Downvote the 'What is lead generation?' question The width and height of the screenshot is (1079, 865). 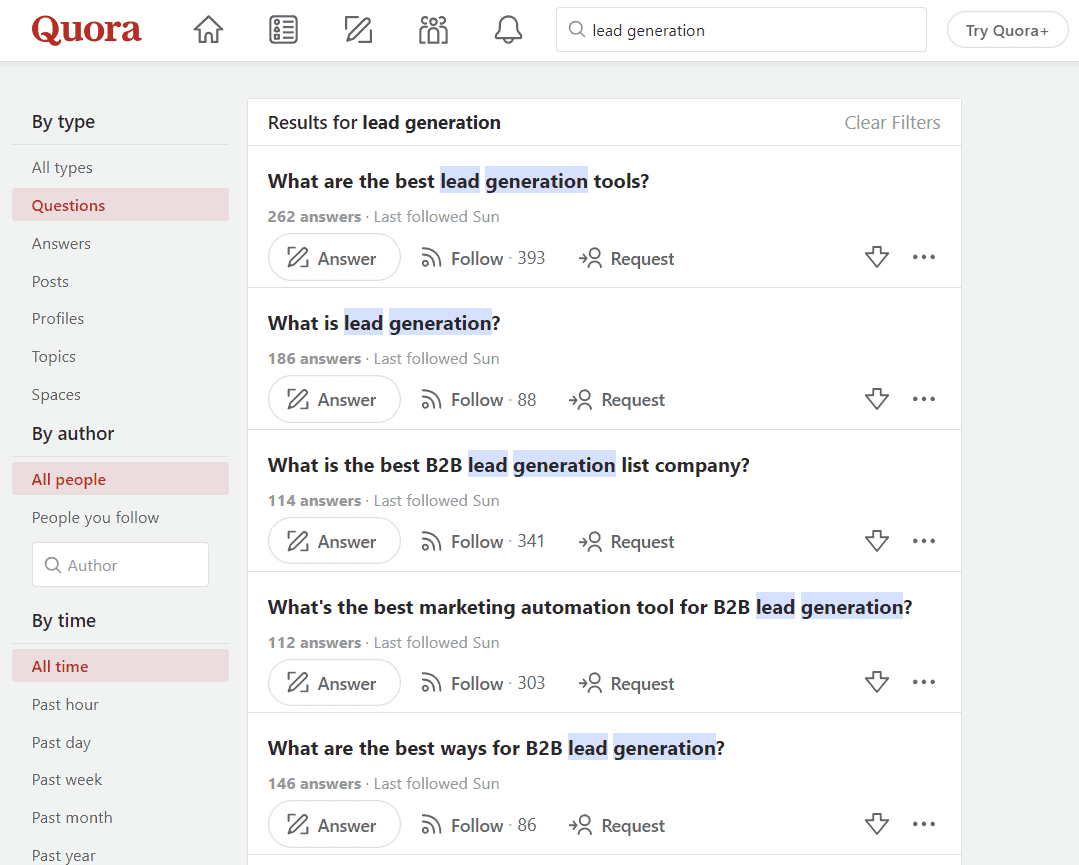877,398
